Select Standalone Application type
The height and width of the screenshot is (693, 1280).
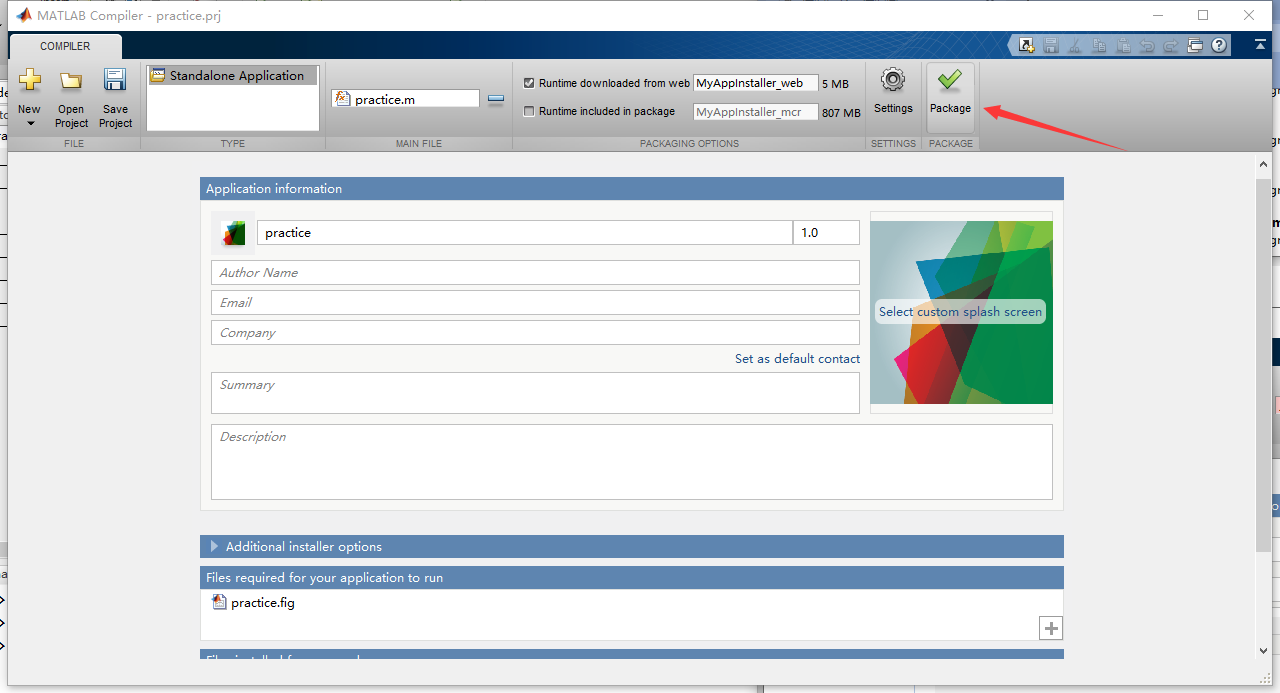pyautogui.click(x=232, y=75)
